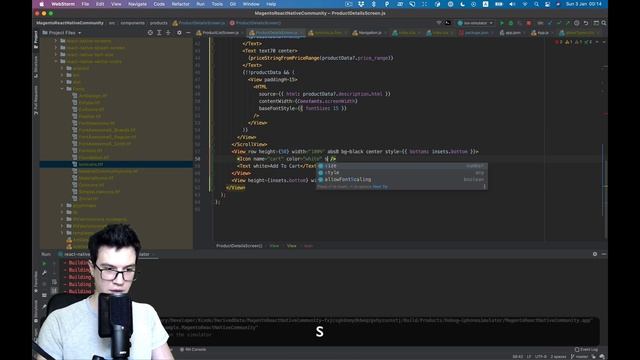Click inside the Icon tag on line 58

point(286,159)
